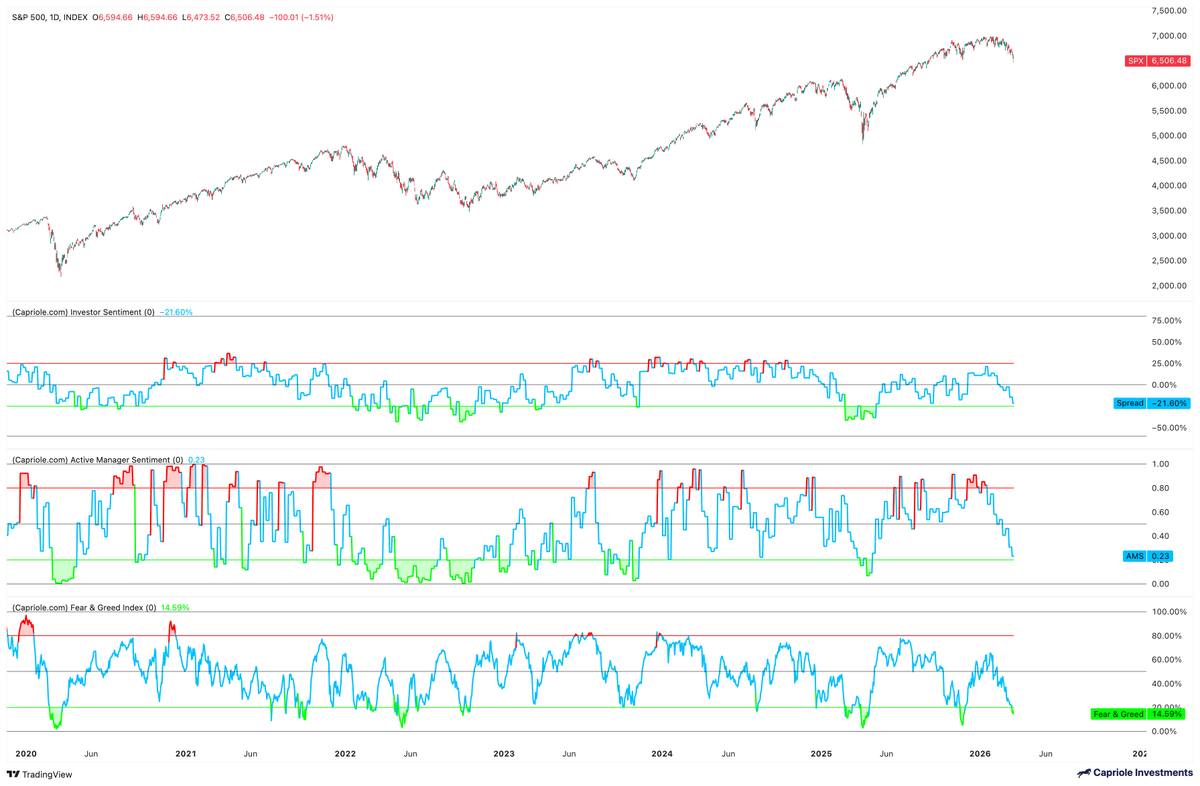Click the 4,000.00 price axis label
Viewport: 1200px width, 786px height.
1169,186
